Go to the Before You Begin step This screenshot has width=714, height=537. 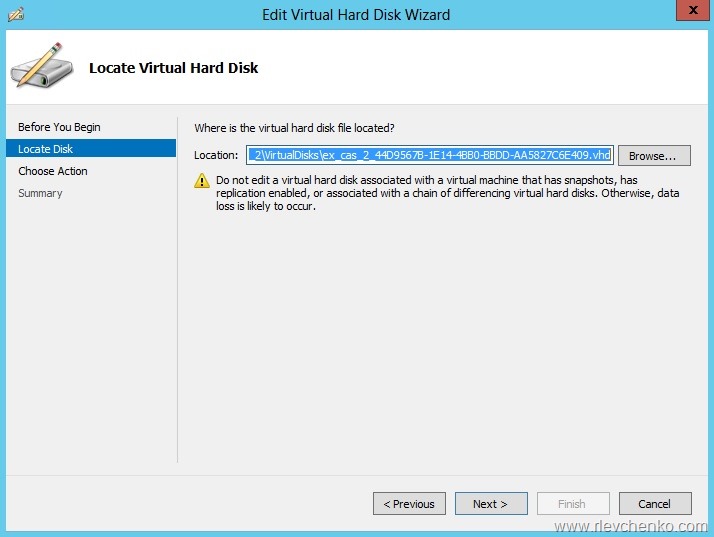(x=59, y=127)
